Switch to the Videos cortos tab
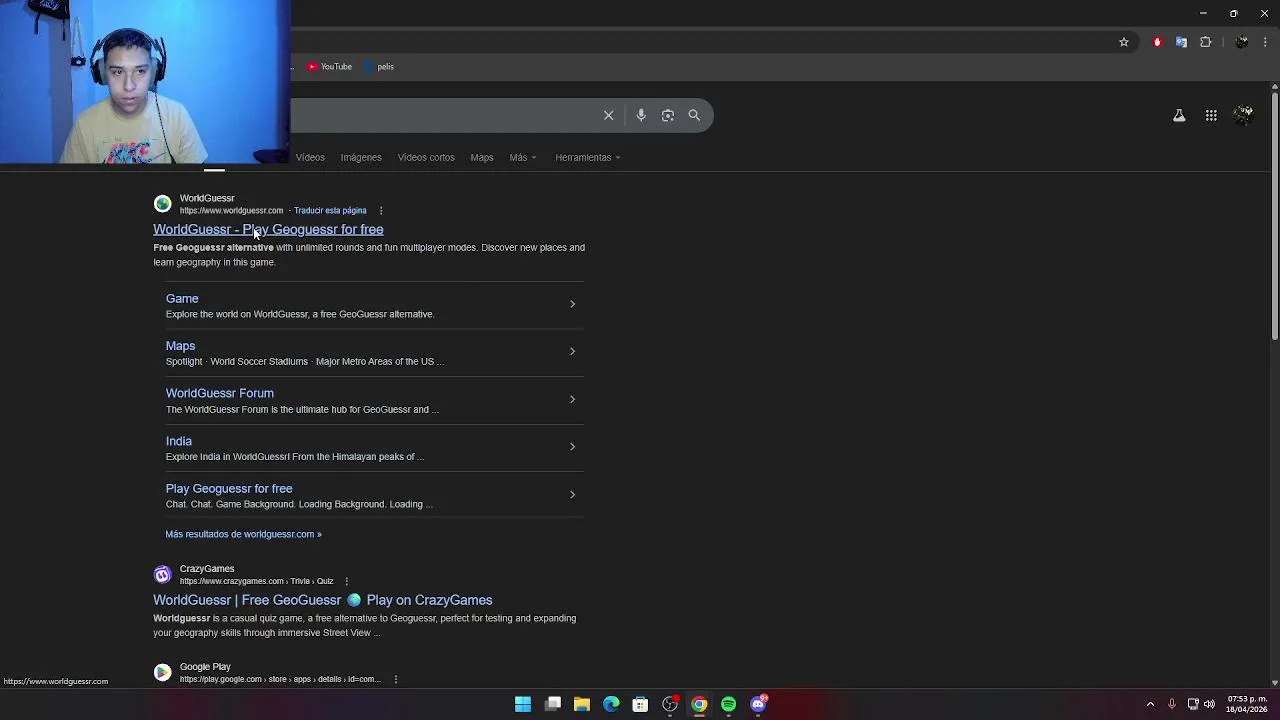Image resolution: width=1280 pixels, height=720 pixels. click(x=426, y=157)
